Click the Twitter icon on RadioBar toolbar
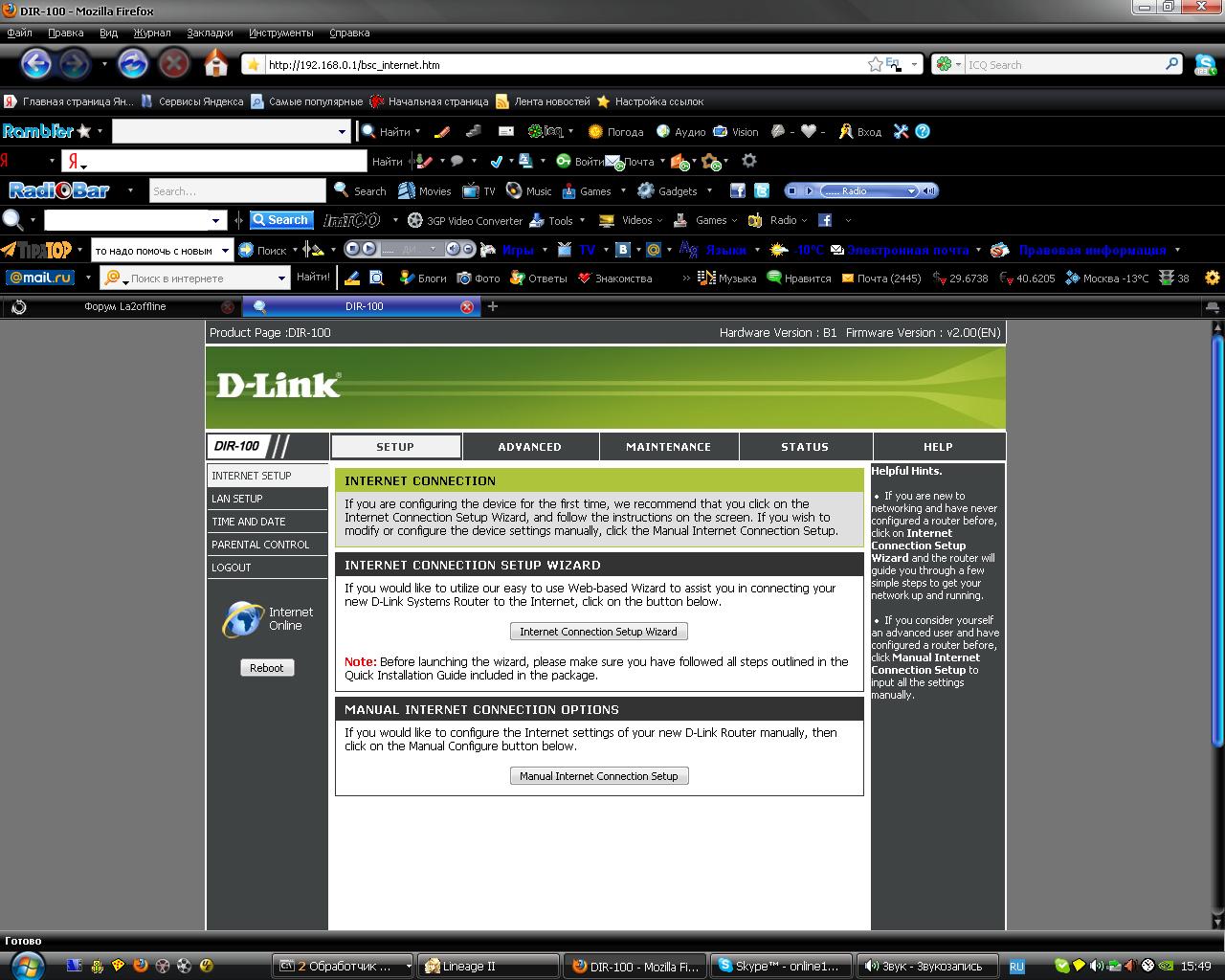Screen dimensions: 1225x980 761,191
